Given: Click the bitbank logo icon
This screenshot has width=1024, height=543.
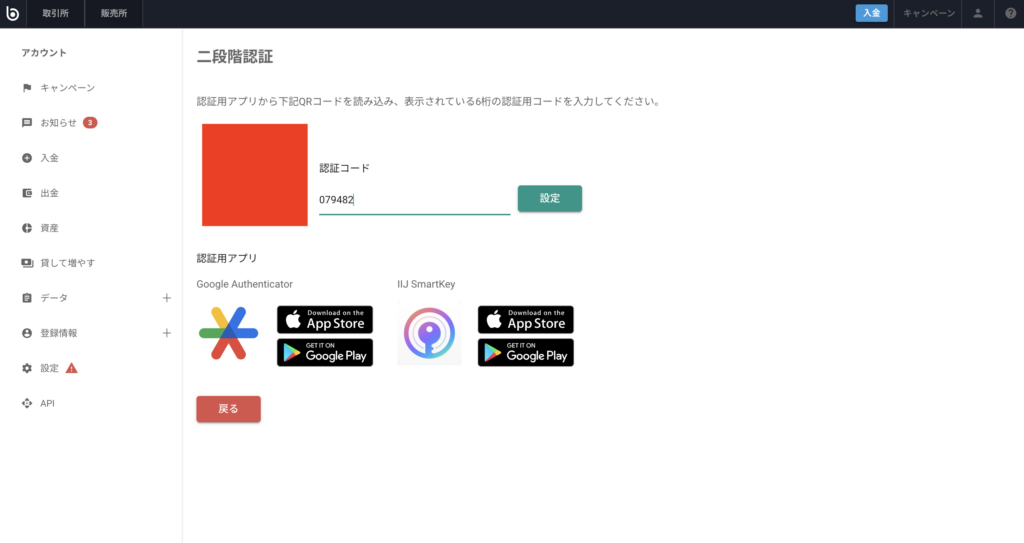Looking at the screenshot, I should (12, 13).
